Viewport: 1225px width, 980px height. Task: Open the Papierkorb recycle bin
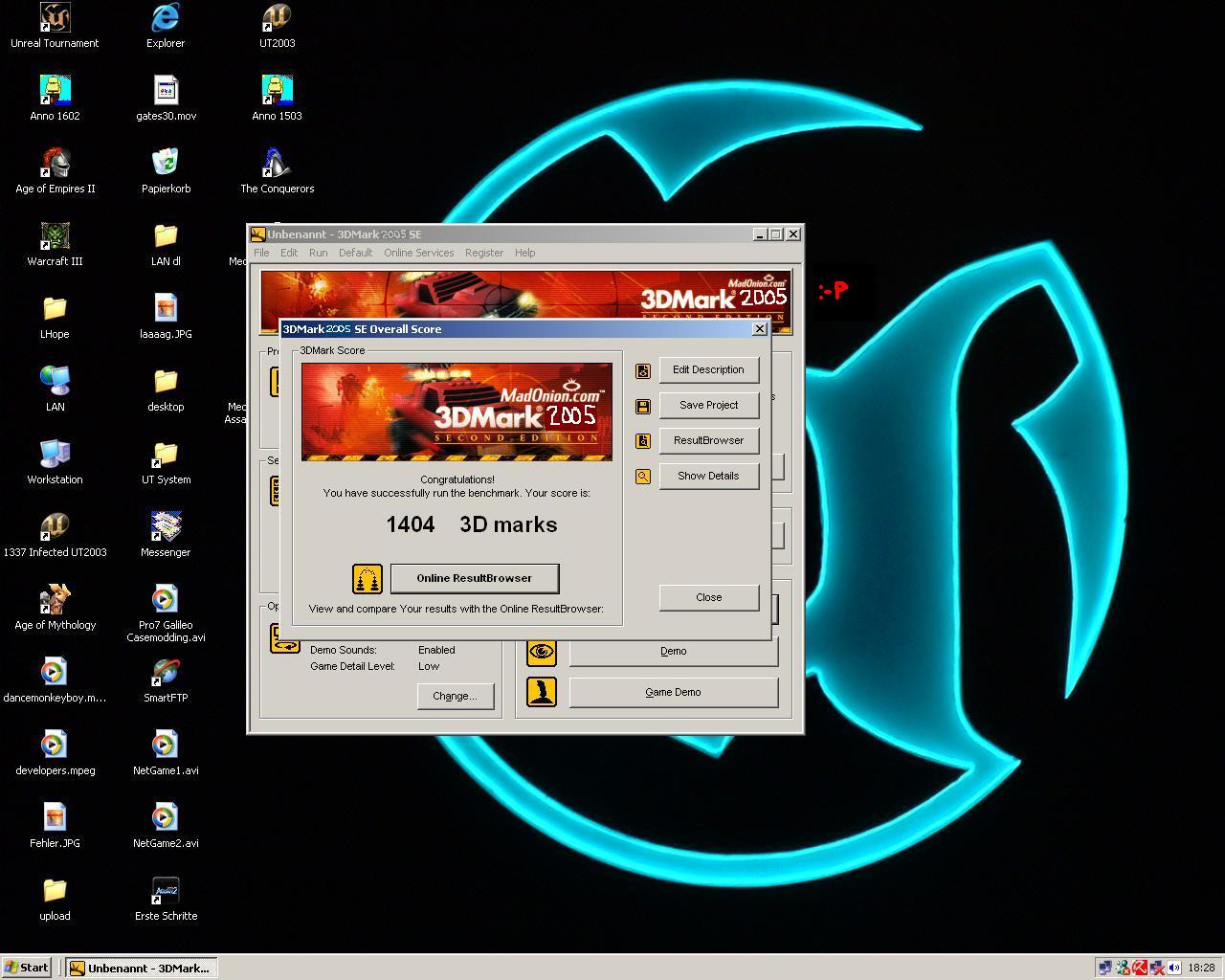tap(166, 165)
